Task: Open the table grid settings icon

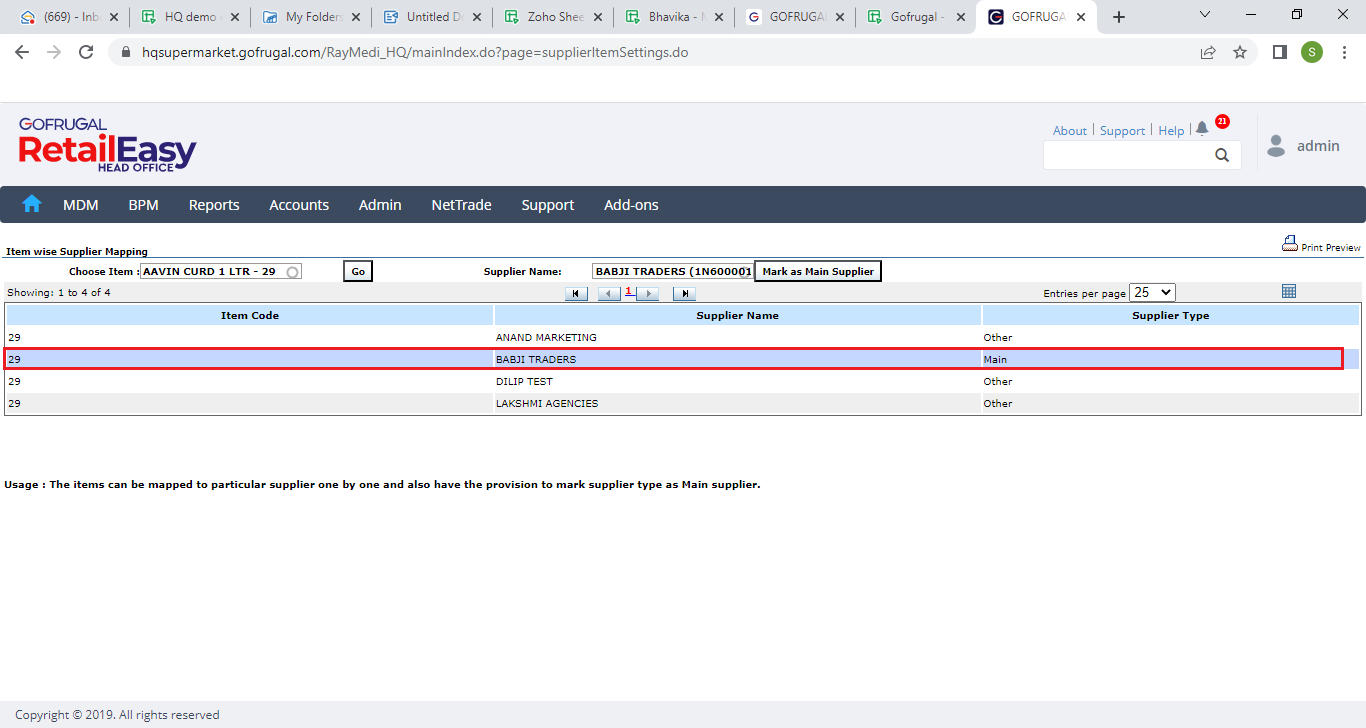Action: (x=1289, y=291)
